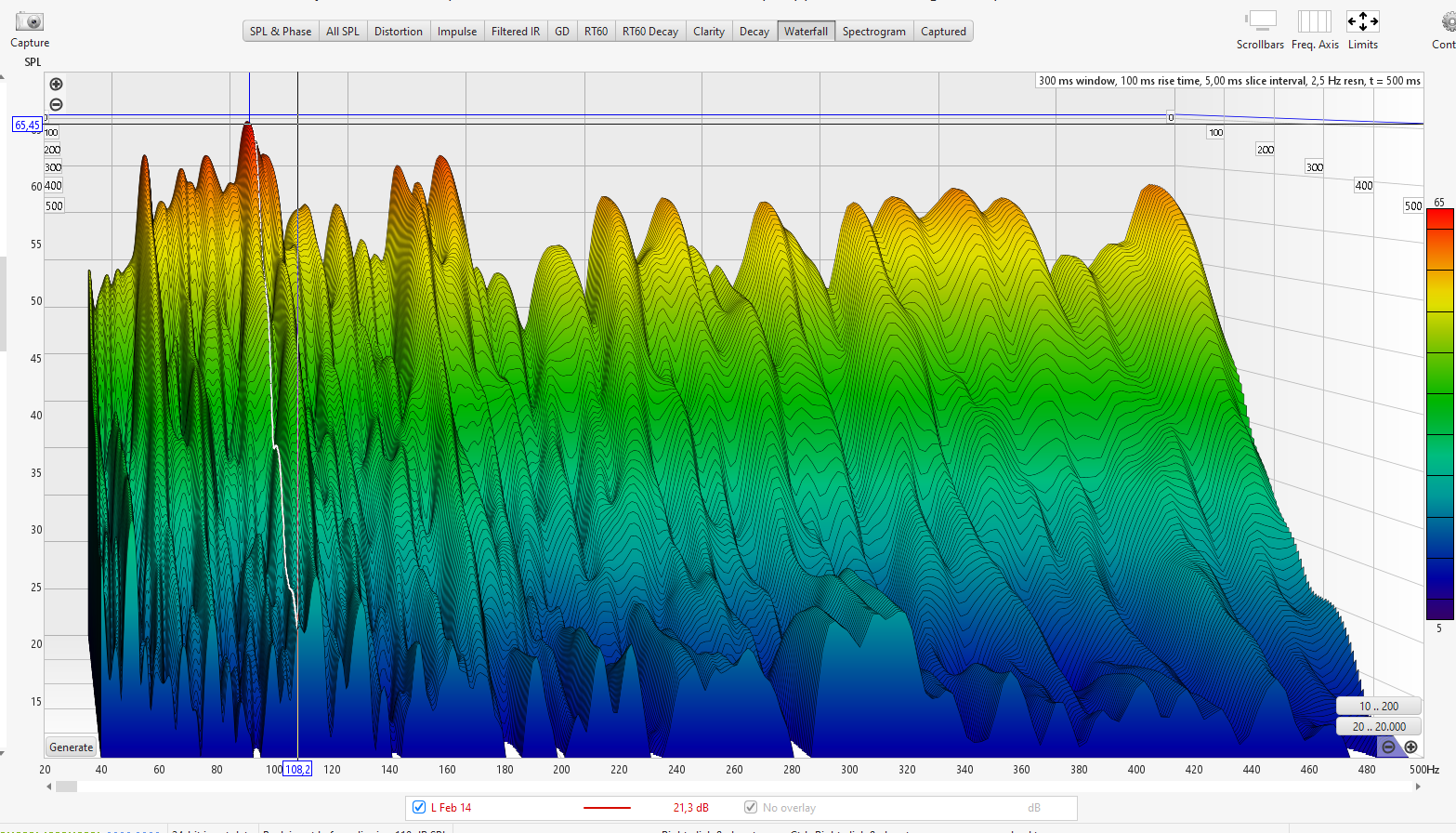Select the RT60 Decay tab
The width and height of the screenshot is (1456, 833).
649,32
